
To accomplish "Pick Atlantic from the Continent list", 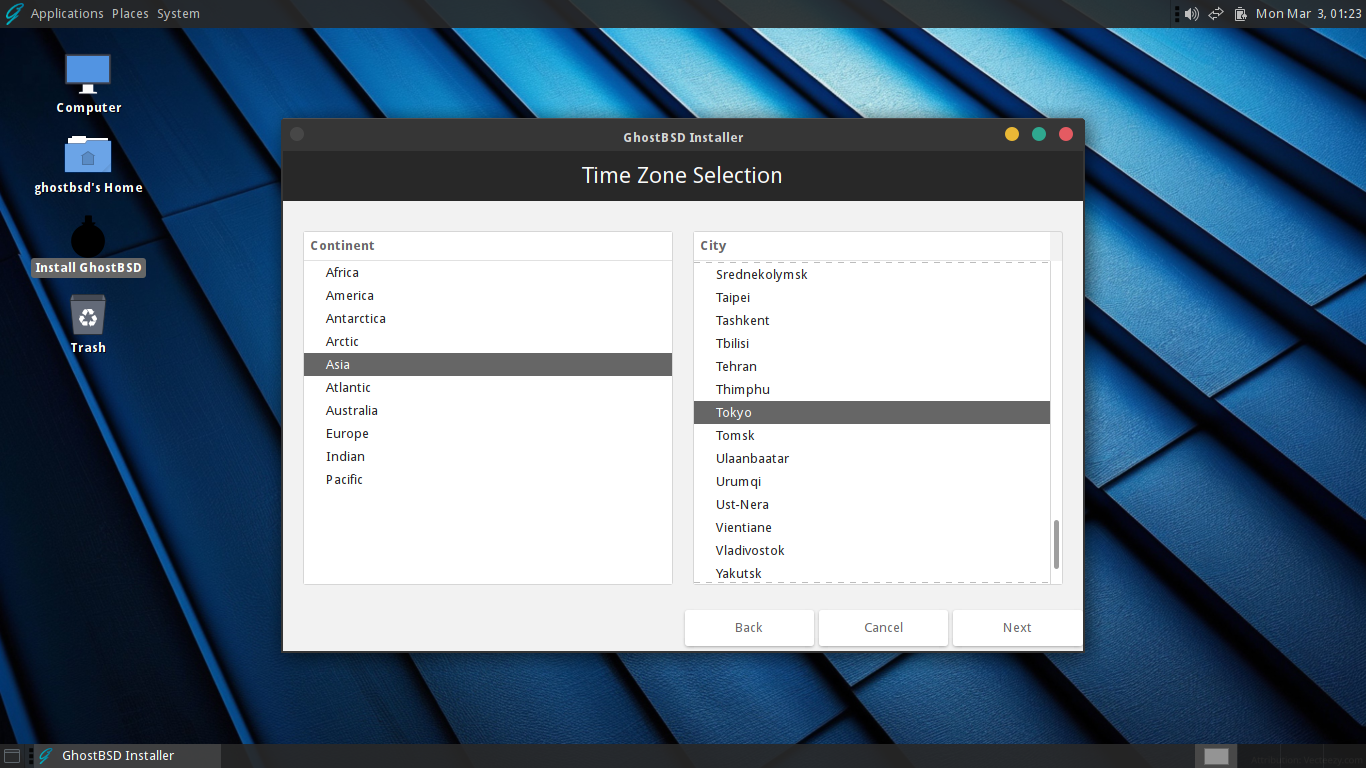I will (x=488, y=388).
